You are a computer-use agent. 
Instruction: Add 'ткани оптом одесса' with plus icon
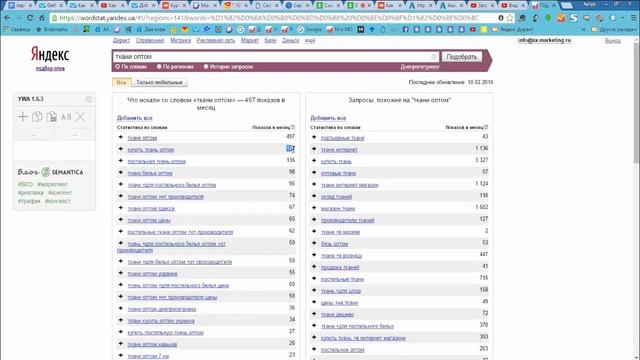(x=120, y=208)
